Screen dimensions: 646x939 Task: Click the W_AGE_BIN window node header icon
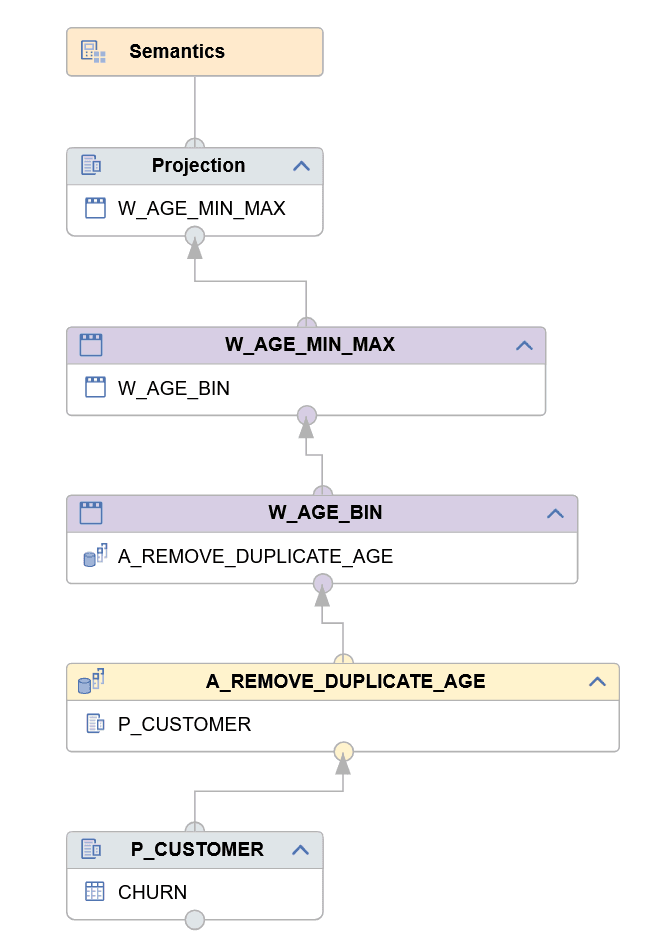click(91, 513)
